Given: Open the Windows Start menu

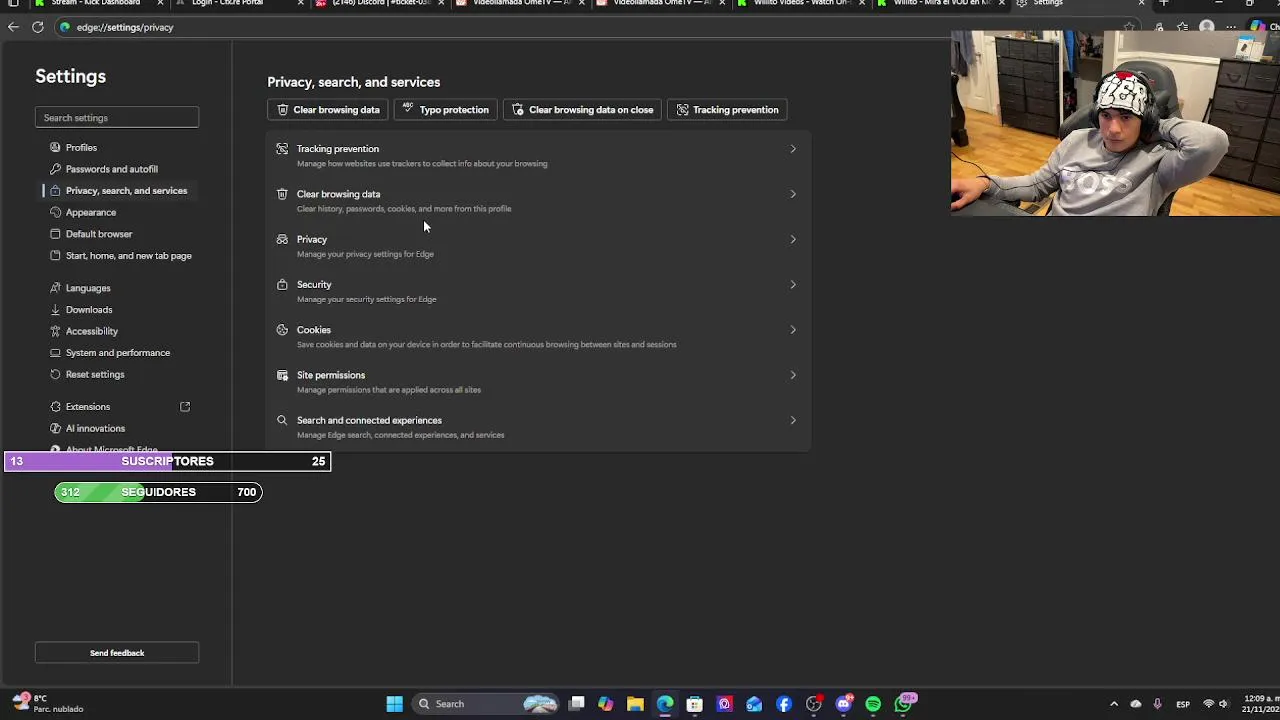Looking at the screenshot, I should [394, 704].
